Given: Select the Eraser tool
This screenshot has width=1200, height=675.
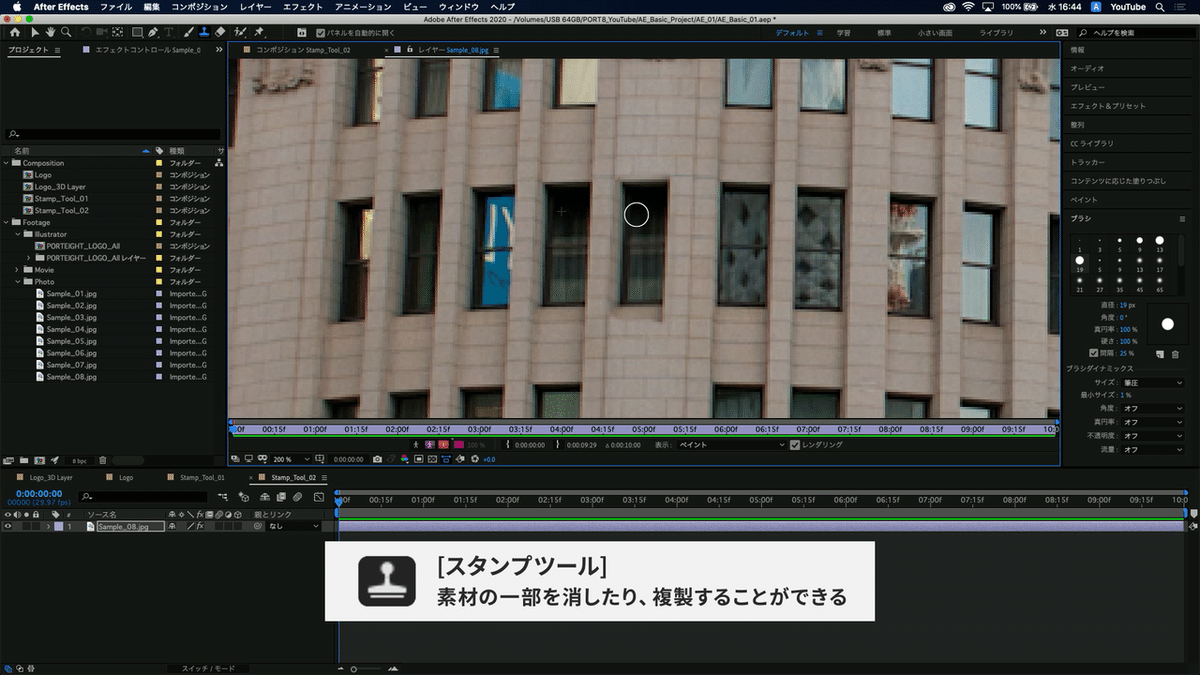Looking at the screenshot, I should click(218, 33).
